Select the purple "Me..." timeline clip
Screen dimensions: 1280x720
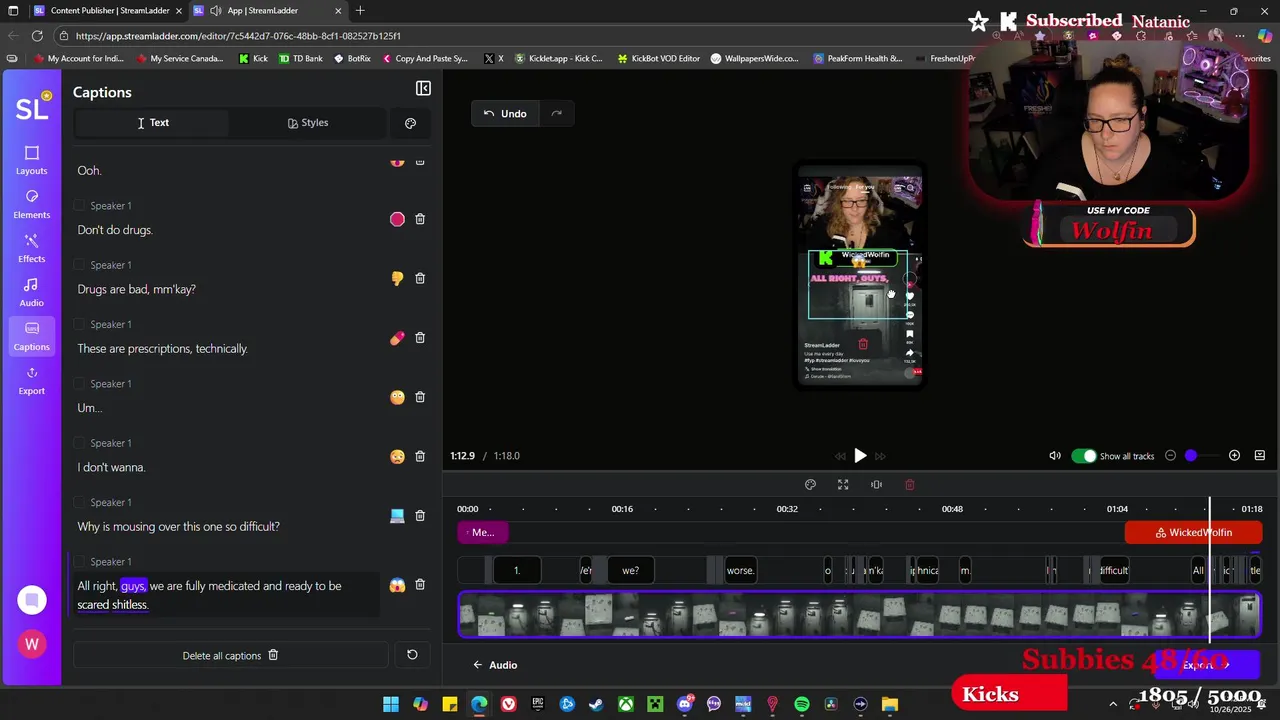tap(483, 533)
